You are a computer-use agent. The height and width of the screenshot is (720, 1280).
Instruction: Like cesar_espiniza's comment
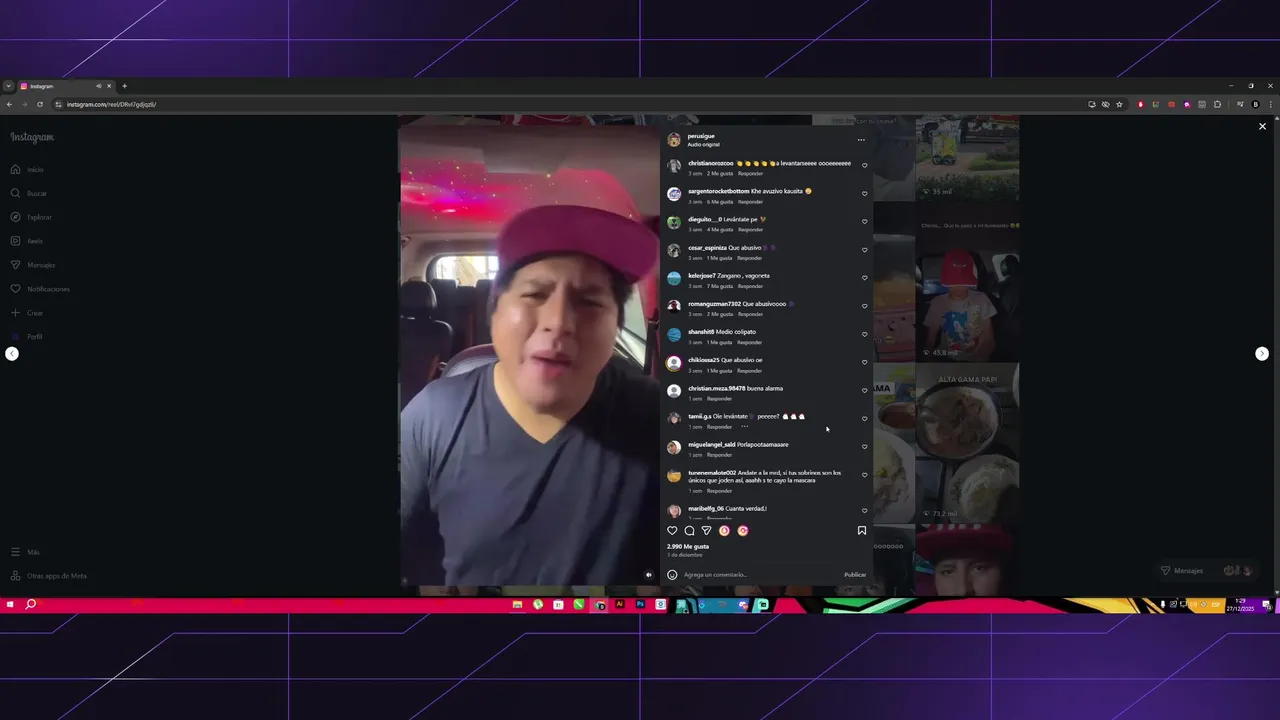coord(865,250)
